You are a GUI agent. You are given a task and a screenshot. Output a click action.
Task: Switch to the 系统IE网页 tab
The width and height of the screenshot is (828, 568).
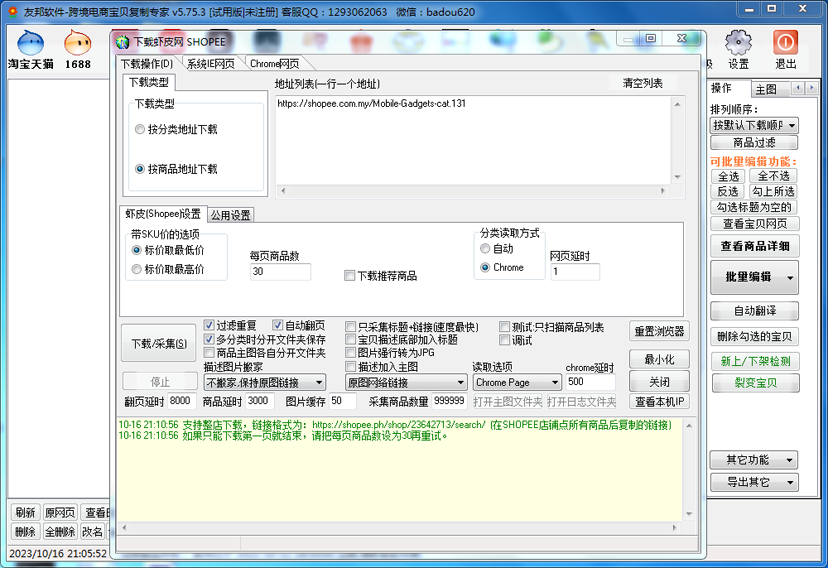pyautogui.click(x=210, y=64)
